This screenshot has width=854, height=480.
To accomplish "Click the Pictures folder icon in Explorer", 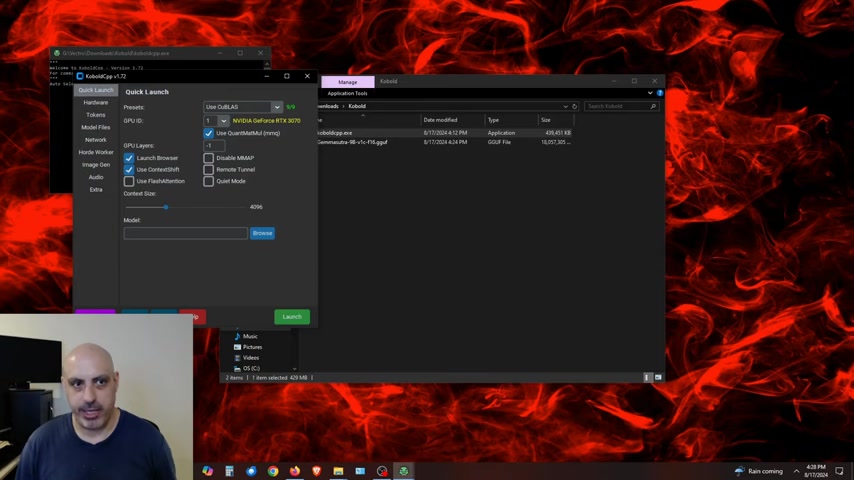I will point(237,347).
